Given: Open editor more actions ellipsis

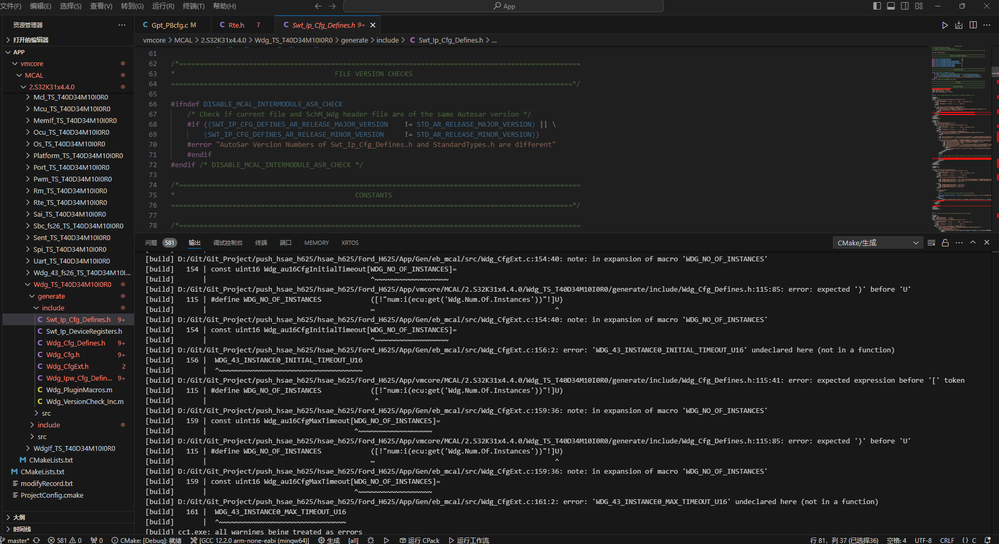Looking at the screenshot, I should 987,25.
